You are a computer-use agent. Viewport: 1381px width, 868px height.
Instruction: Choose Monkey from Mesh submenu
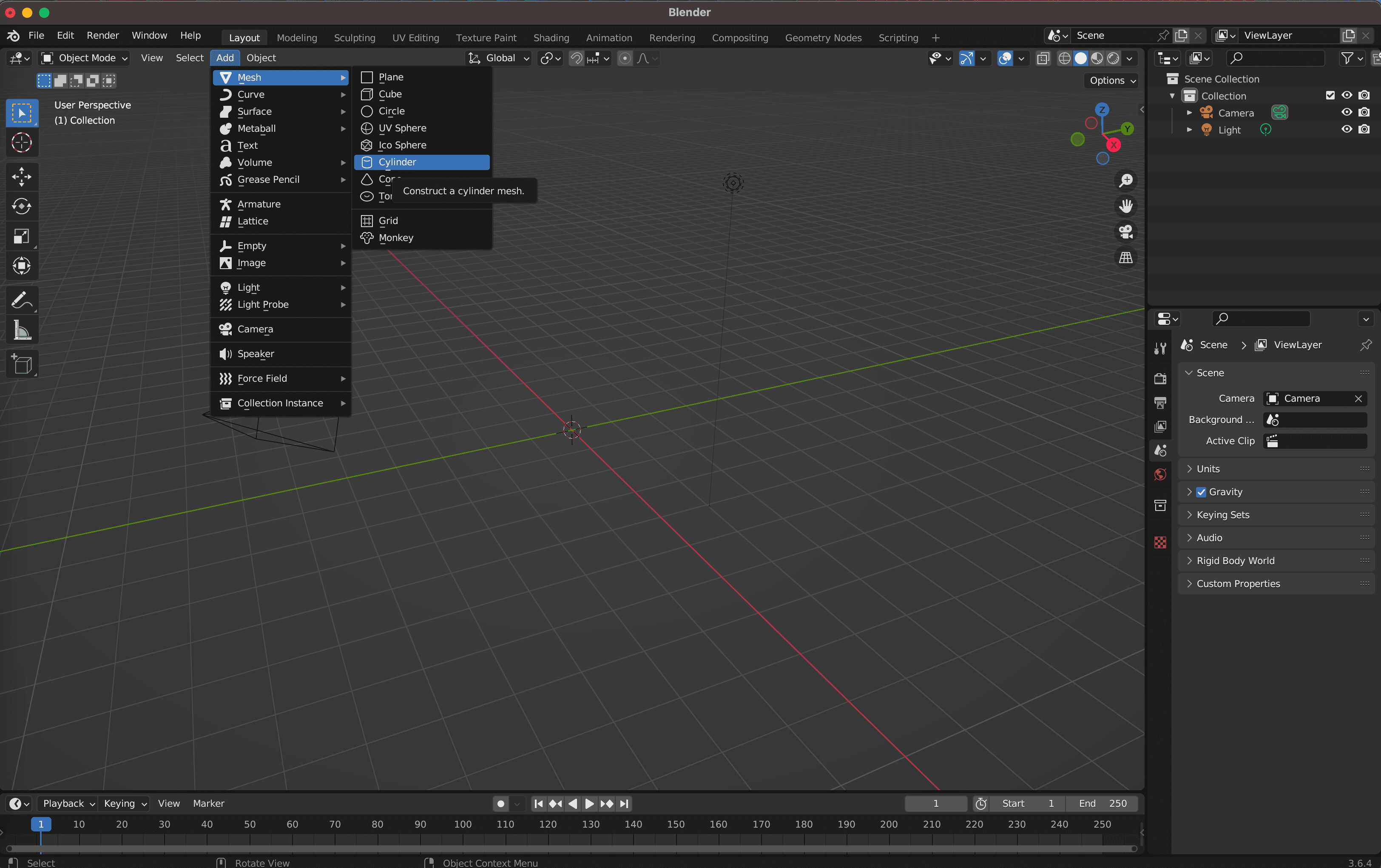click(x=422, y=237)
